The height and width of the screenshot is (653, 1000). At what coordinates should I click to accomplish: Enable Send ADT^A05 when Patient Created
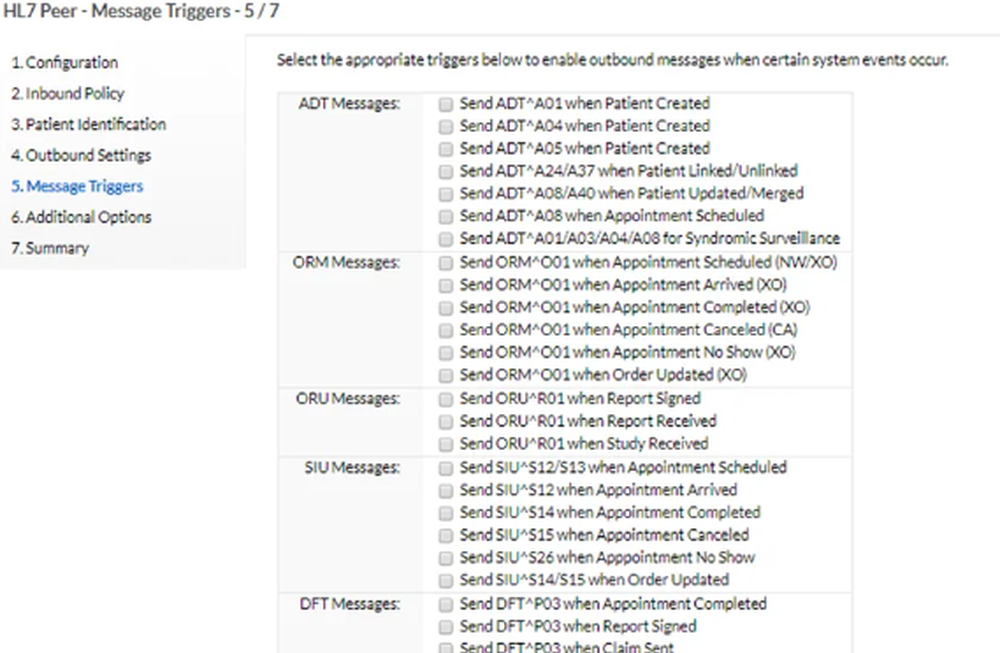click(444, 148)
